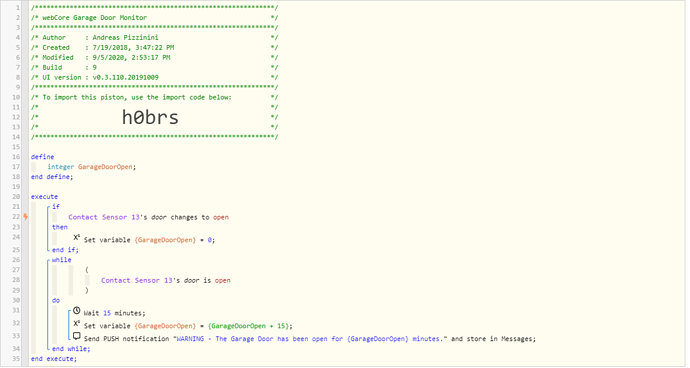Screen dimensions: 690x368
Task: Select the import code h0brs
Action: point(150,118)
